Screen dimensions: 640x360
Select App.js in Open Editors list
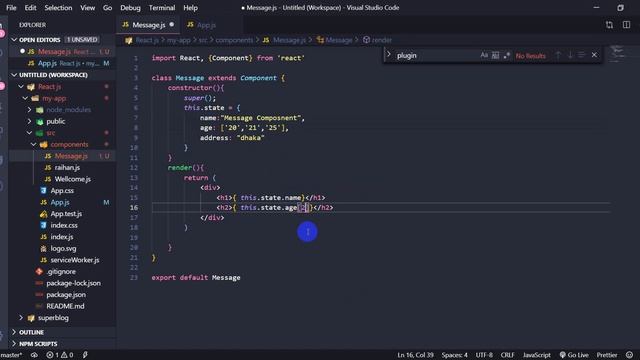(62, 64)
